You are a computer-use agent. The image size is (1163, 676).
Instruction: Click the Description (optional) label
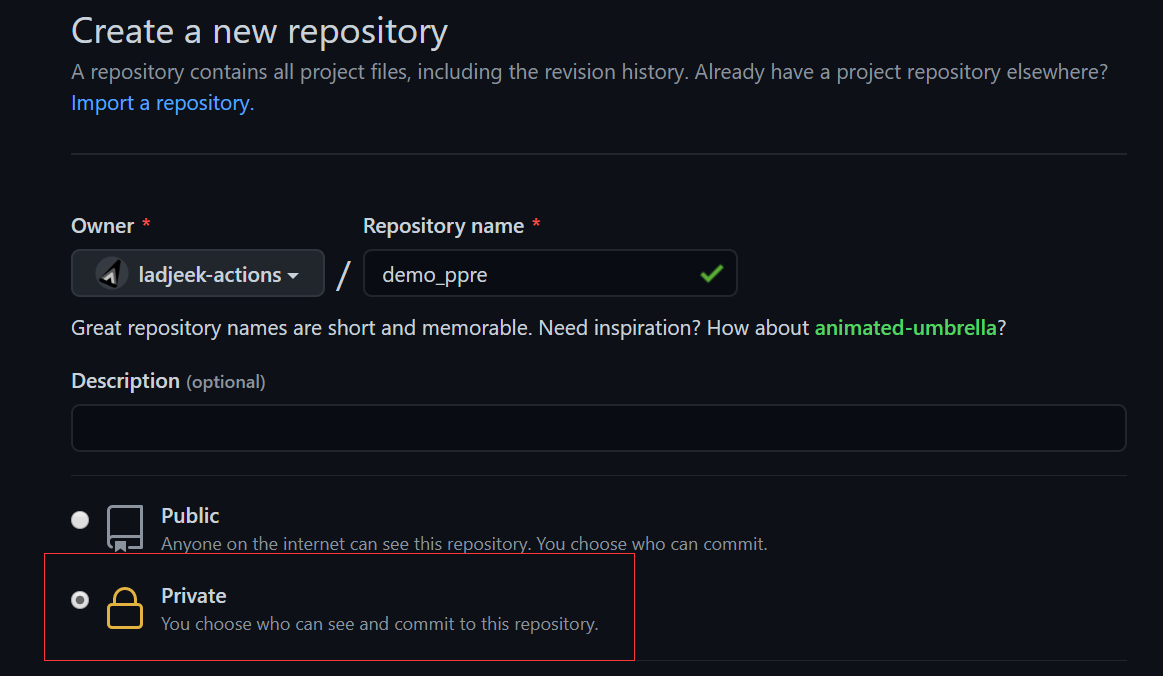[x=168, y=381]
